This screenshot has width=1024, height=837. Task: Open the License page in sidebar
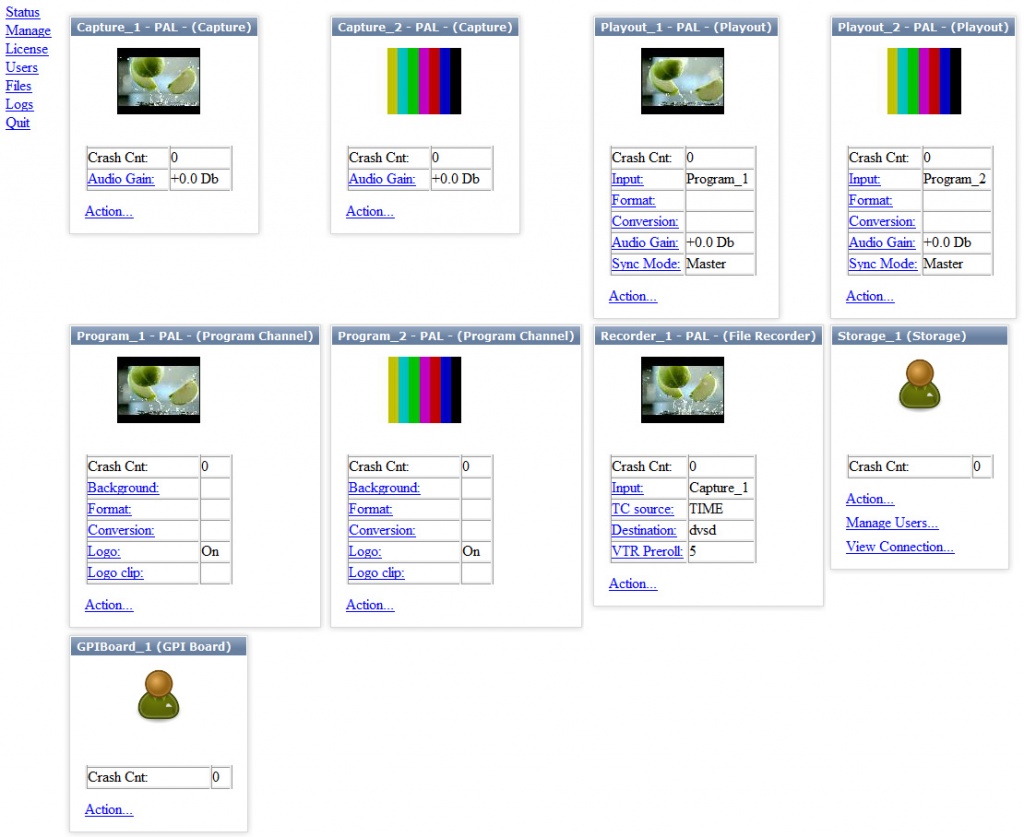click(27, 48)
